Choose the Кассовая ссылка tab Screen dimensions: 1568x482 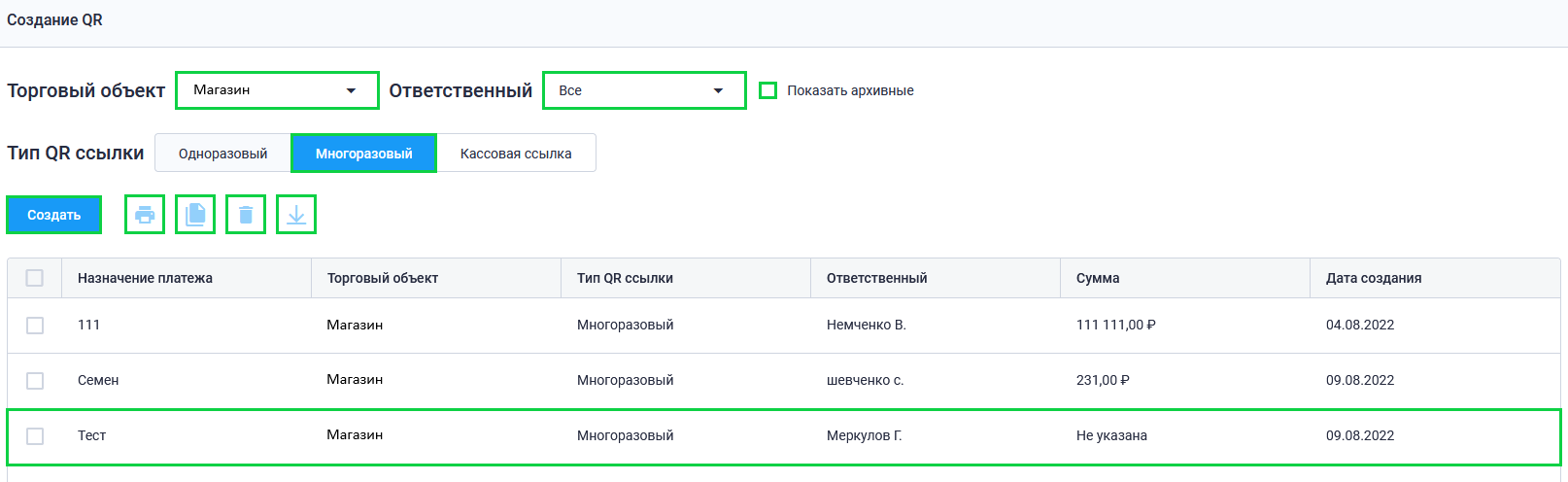[516, 154]
